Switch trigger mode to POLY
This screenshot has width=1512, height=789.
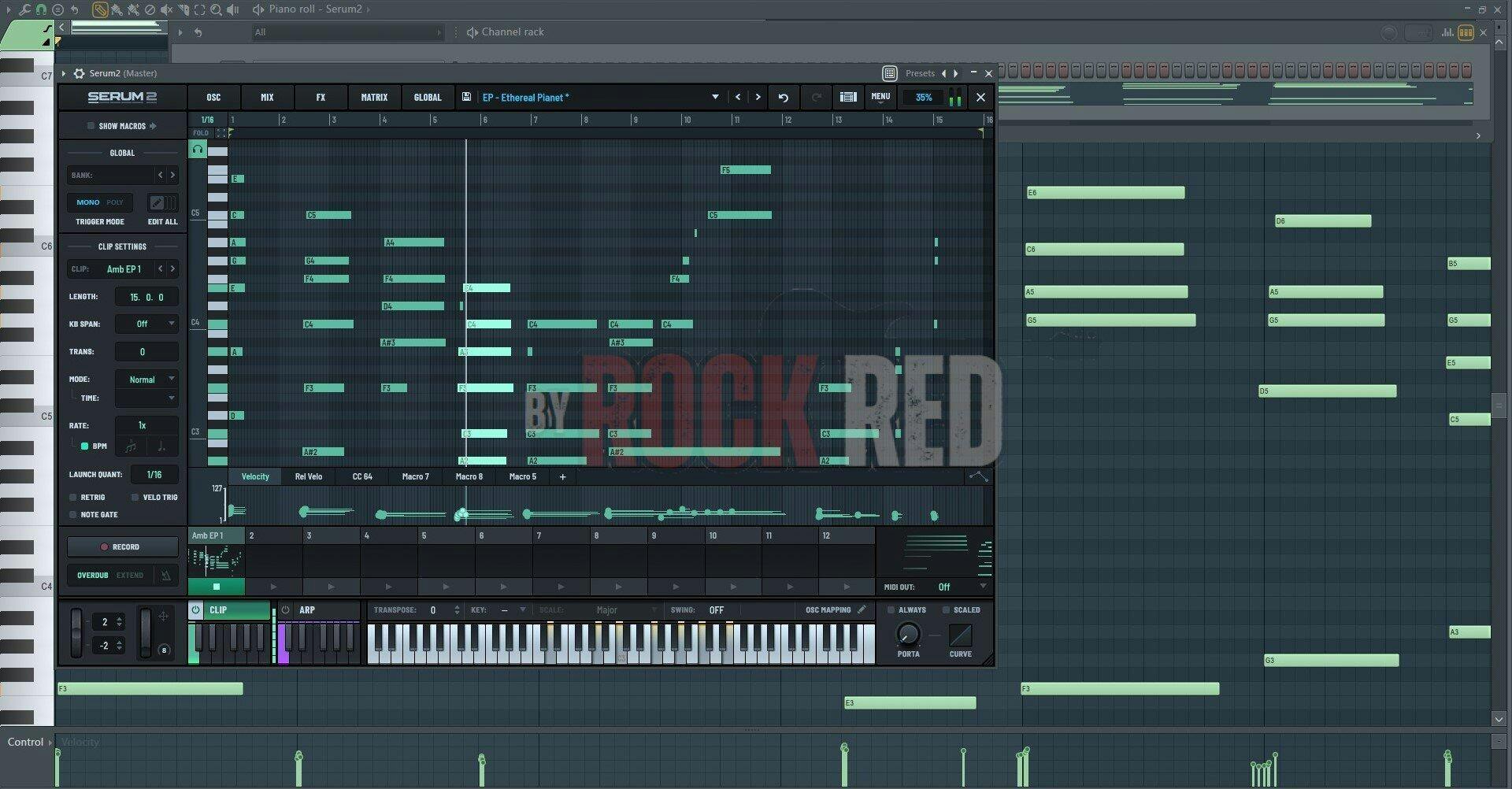click(115, 202)
